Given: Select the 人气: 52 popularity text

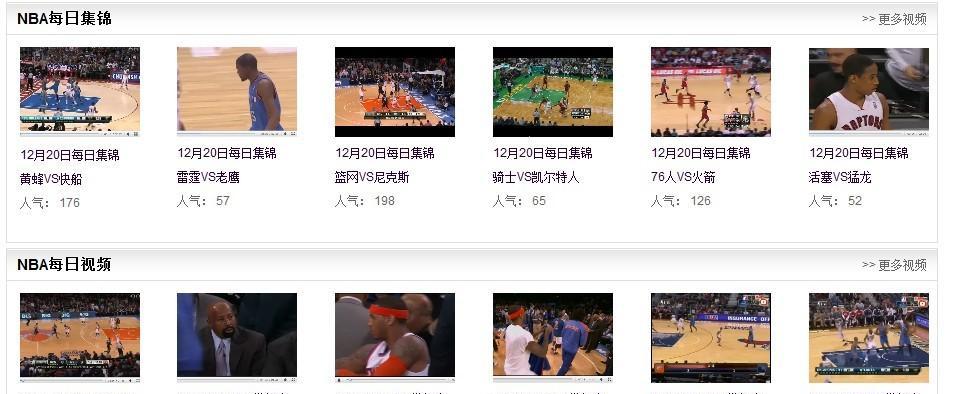Looking at the screenshot, I should click(835, 201).
